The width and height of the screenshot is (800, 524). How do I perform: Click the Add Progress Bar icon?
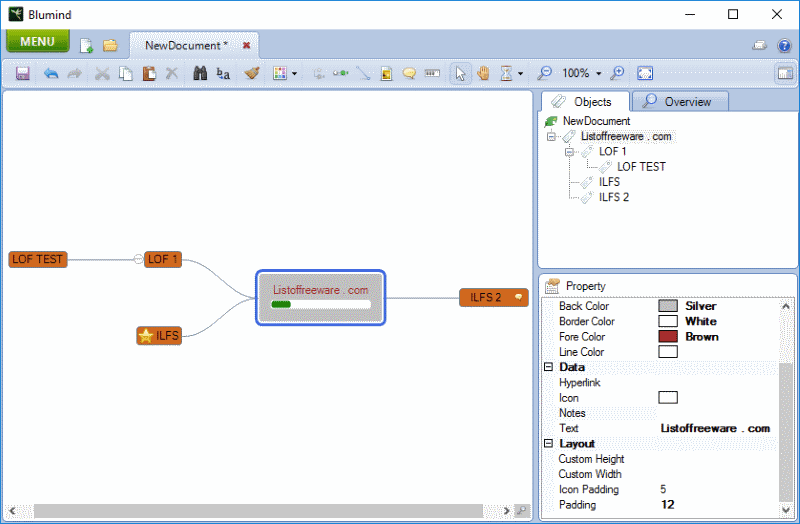pos(432,73)
